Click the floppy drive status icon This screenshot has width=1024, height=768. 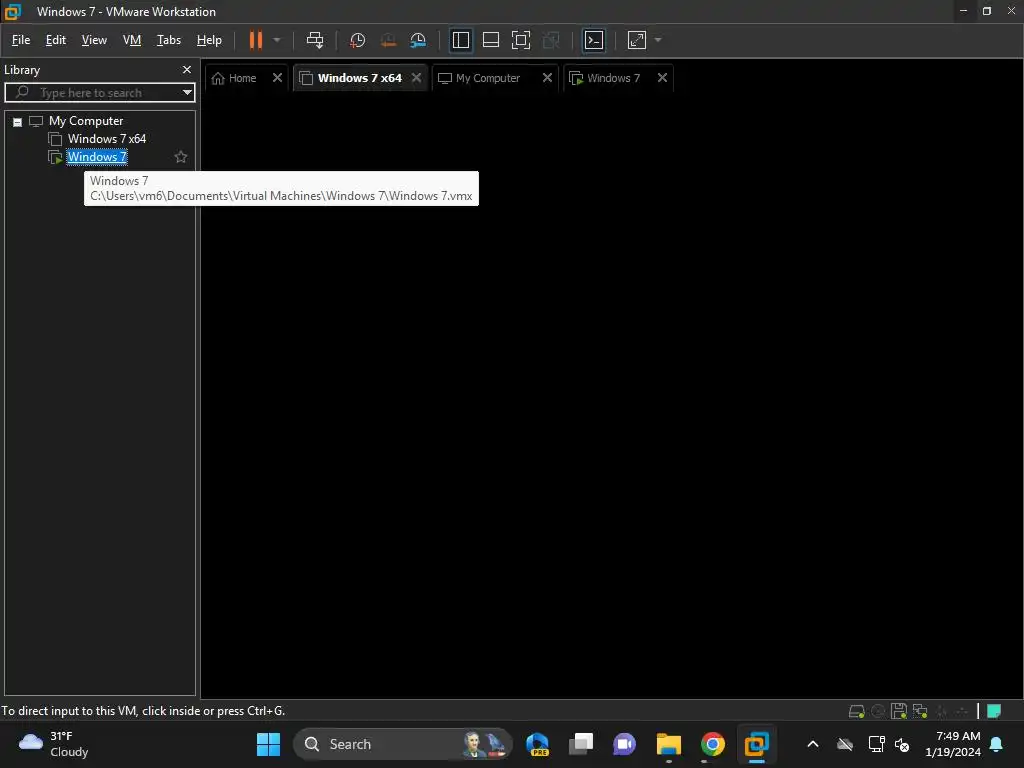(899, 711)
